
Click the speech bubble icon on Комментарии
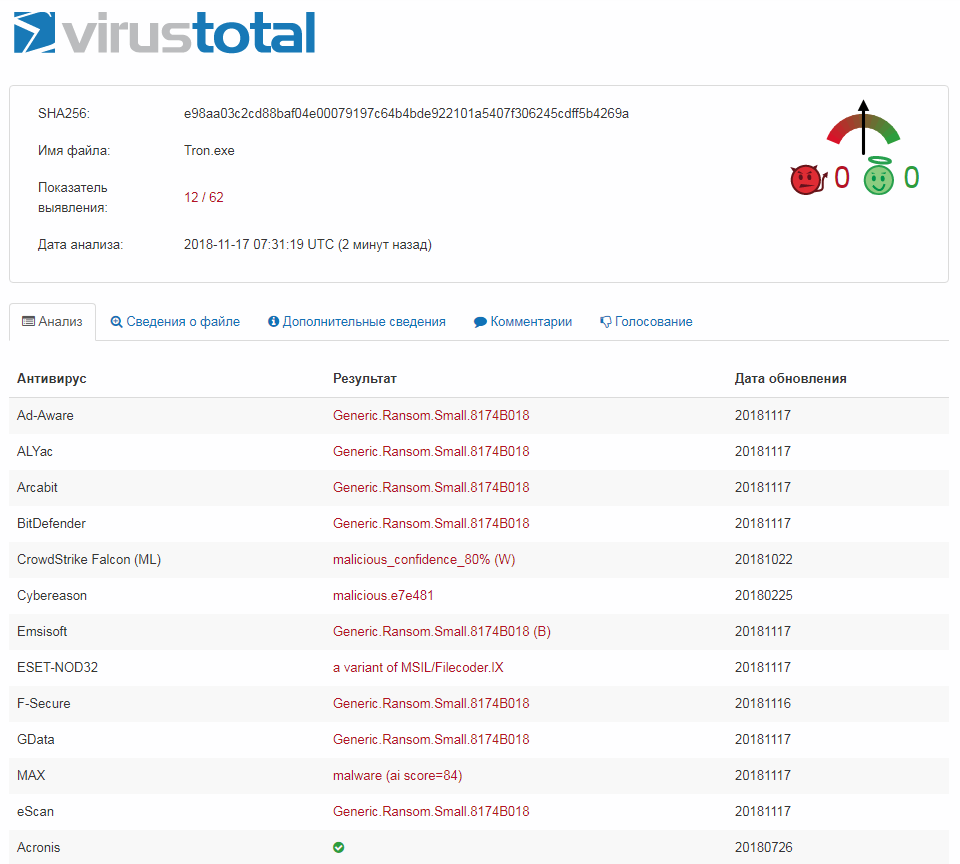click(481, 322)
